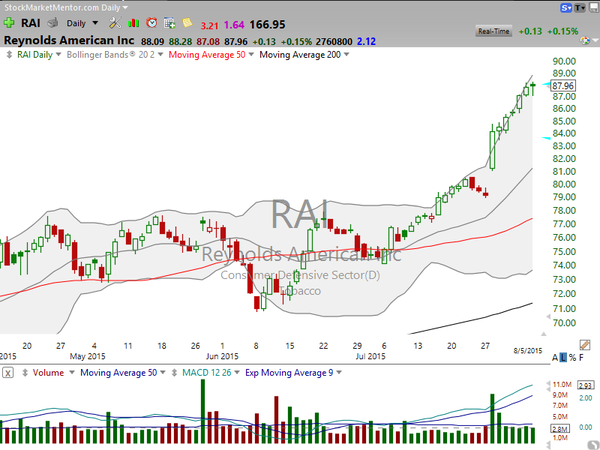Expand the Volume indicator menu
Image resolution: width=600 pixels, height=450 pixels.
click(x=72, y=372)
